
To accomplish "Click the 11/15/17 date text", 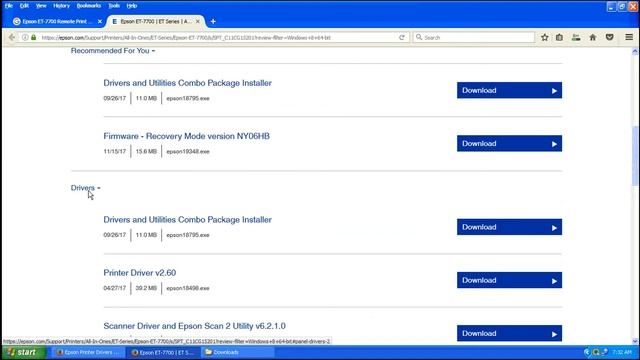I will [115, 151].
